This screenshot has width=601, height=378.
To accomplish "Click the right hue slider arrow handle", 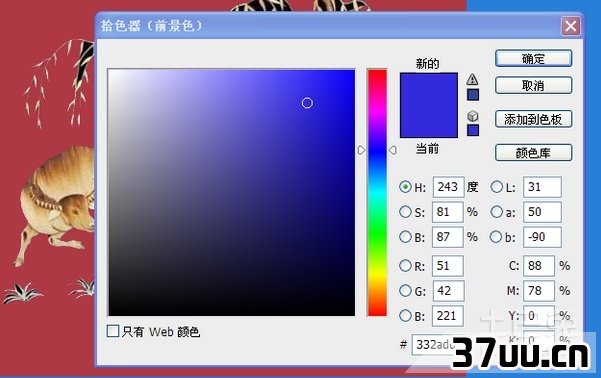I will (393, 150).
